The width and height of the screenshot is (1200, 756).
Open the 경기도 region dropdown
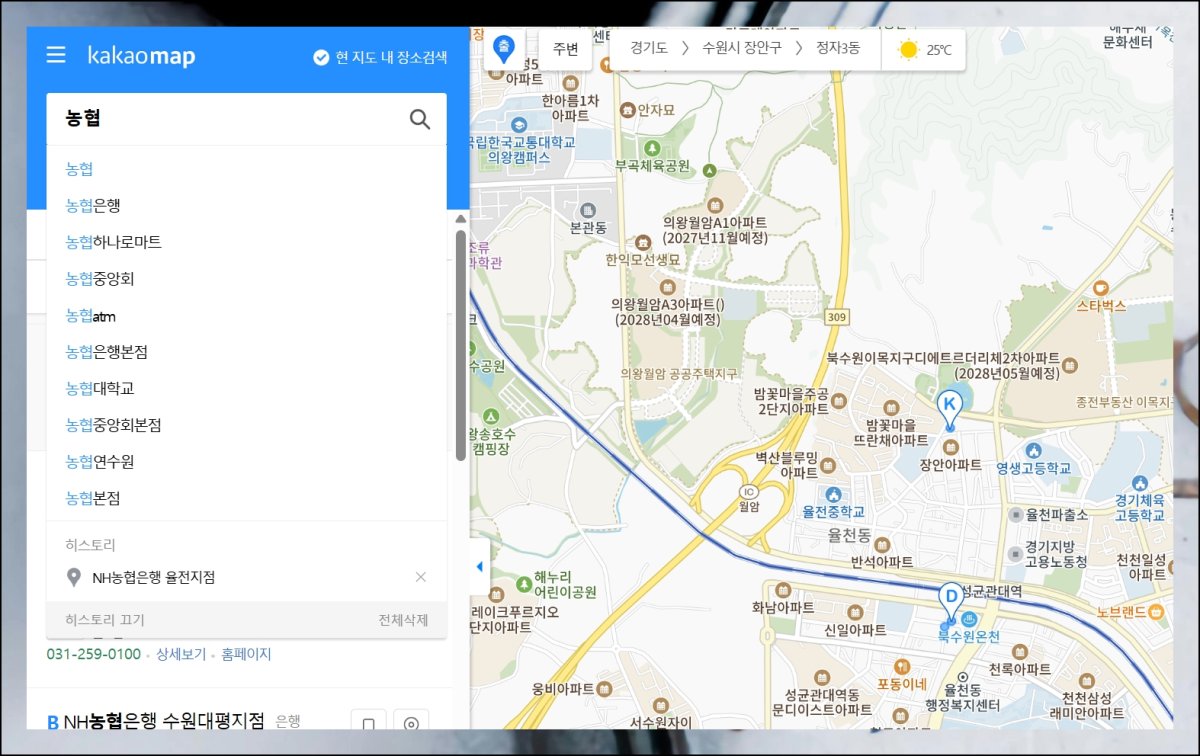tap(649, 48)
